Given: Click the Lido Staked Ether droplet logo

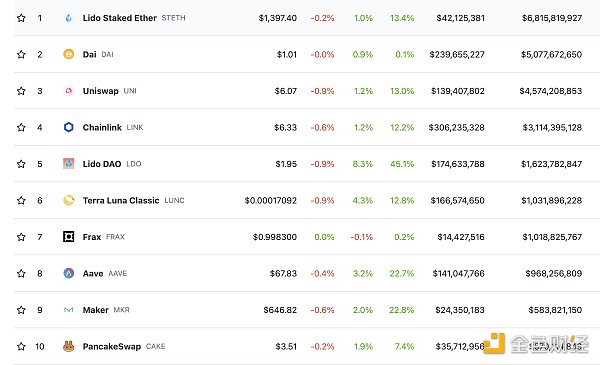Looking at the screenshot, I should (x=68, y=18).
